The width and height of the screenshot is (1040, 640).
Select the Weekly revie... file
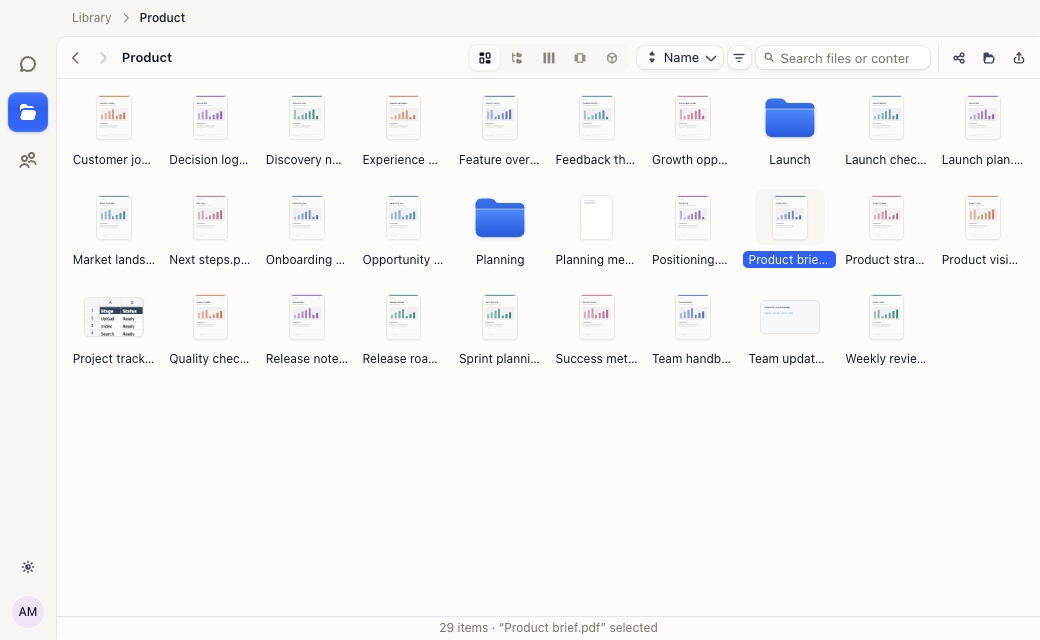tap(886, 330)
